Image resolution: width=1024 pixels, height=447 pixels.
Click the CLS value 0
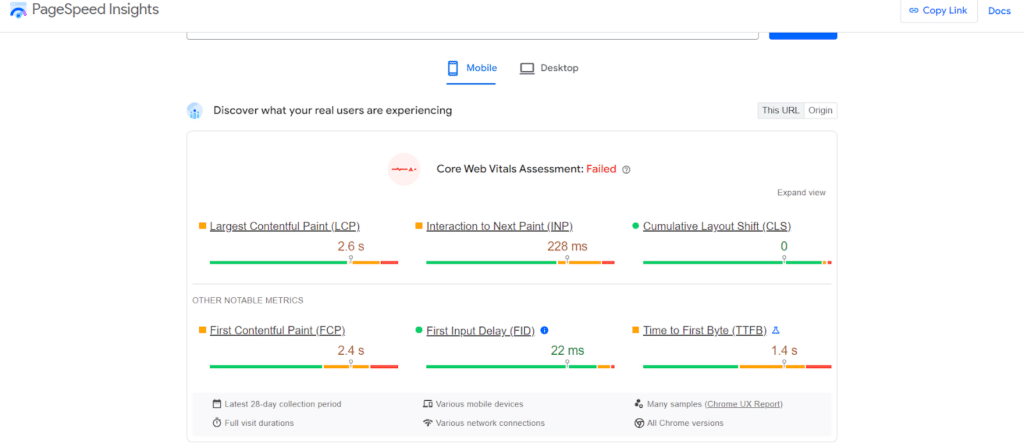point(784,246)
